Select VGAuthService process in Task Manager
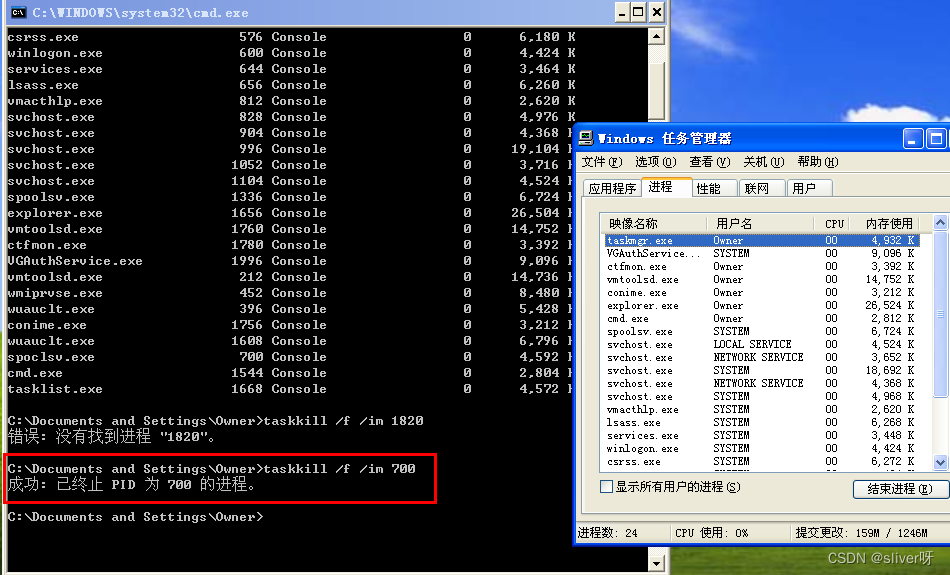The height and width of the screenshot is (575, 950). tap(762, 253)
